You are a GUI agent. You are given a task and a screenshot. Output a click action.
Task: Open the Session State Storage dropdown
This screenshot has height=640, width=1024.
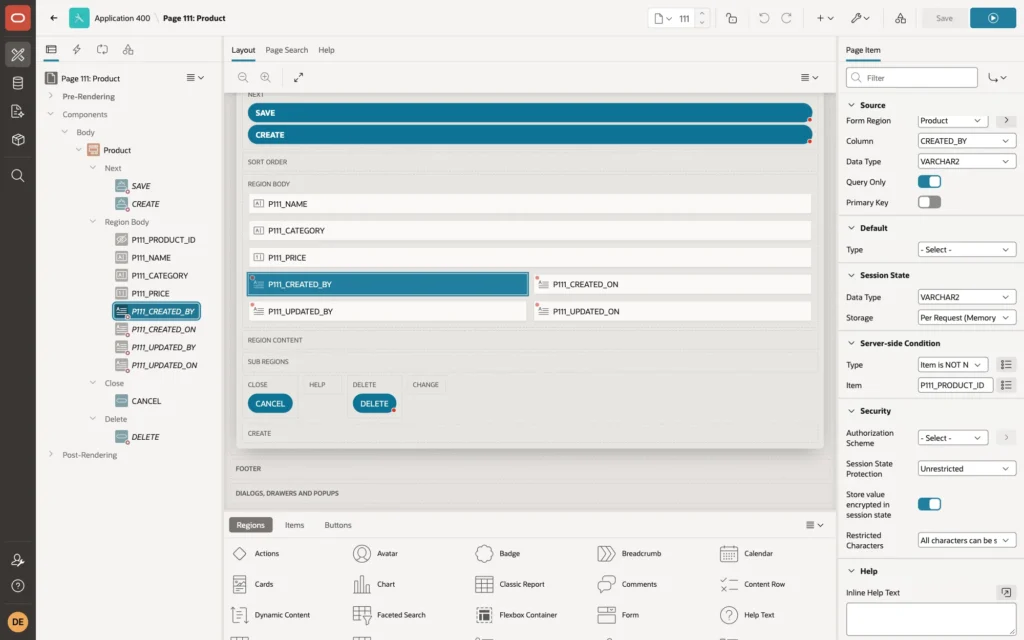click(x=967, y=317)
